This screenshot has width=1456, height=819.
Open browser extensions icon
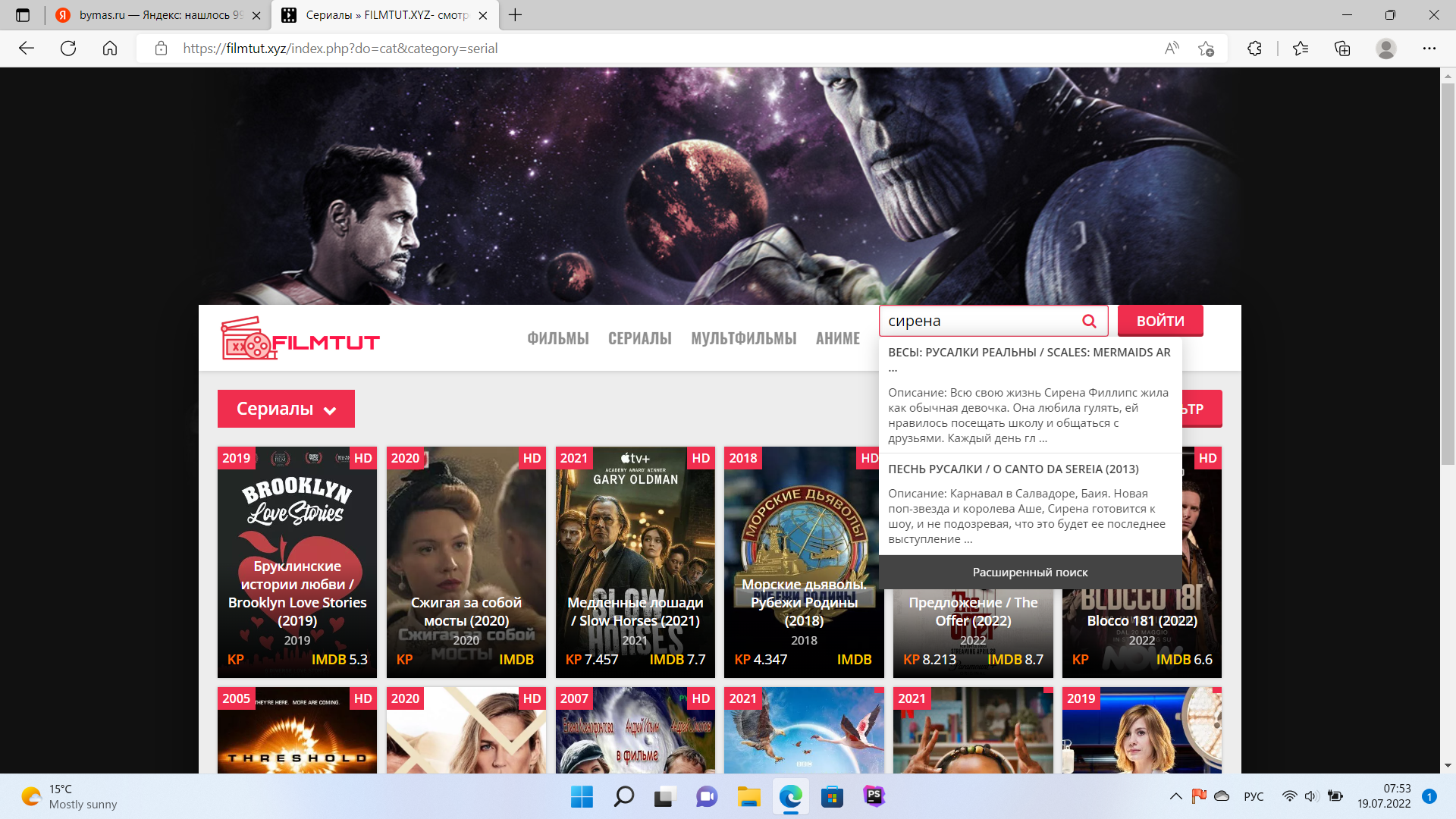1254,49
